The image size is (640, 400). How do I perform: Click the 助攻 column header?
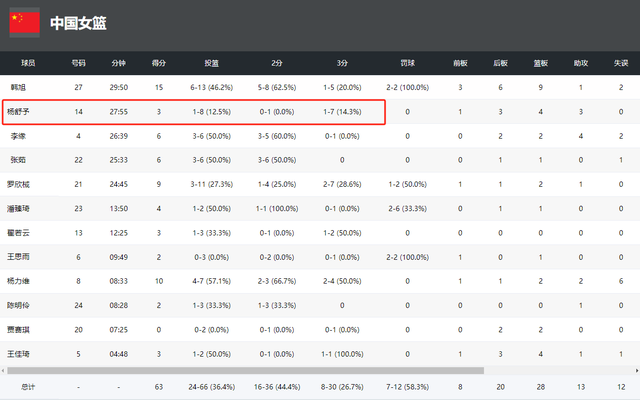click(581, 63)
